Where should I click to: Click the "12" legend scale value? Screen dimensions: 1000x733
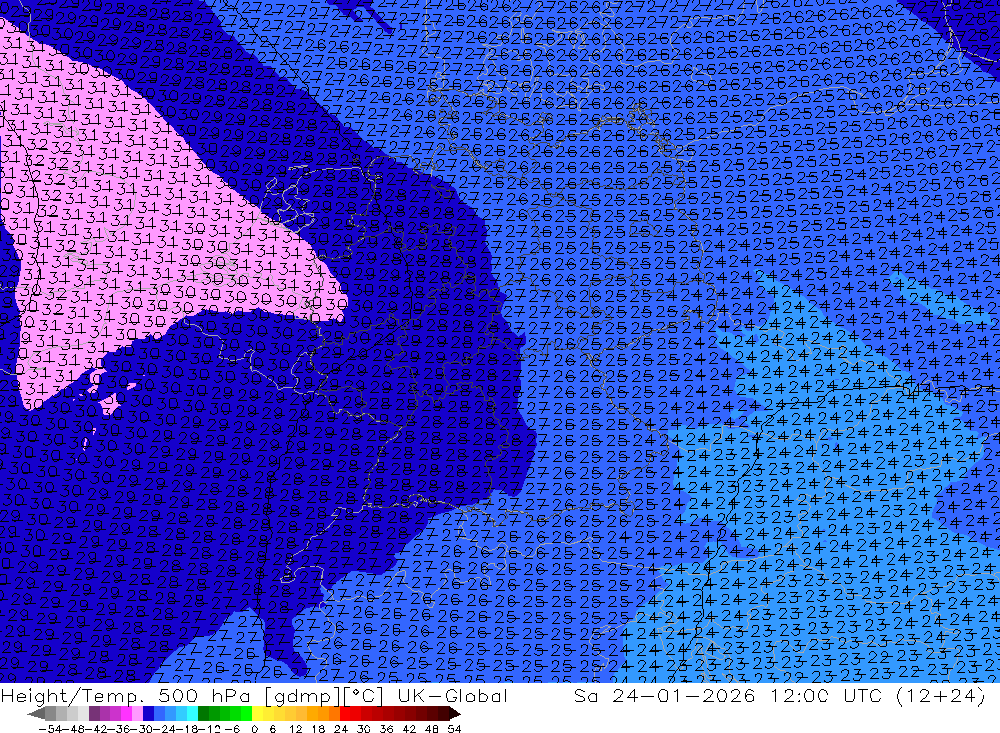point(295,729)
